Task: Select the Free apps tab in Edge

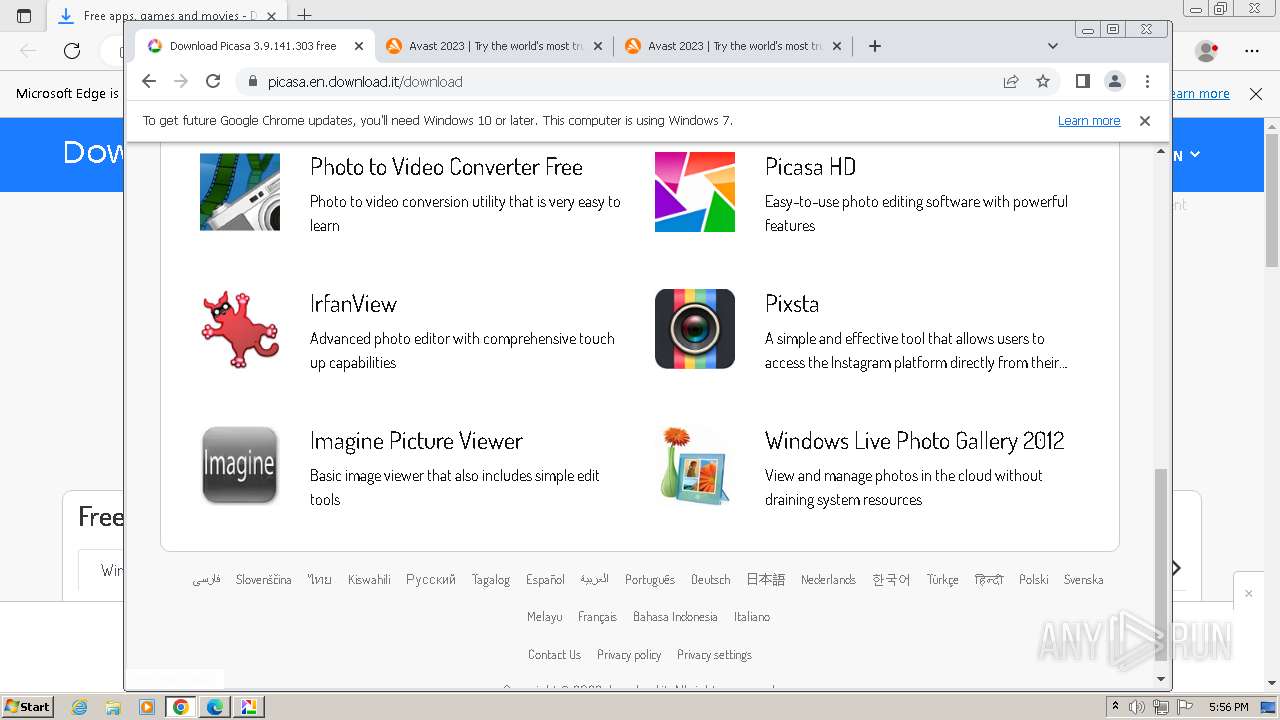Action: (165, 16)
